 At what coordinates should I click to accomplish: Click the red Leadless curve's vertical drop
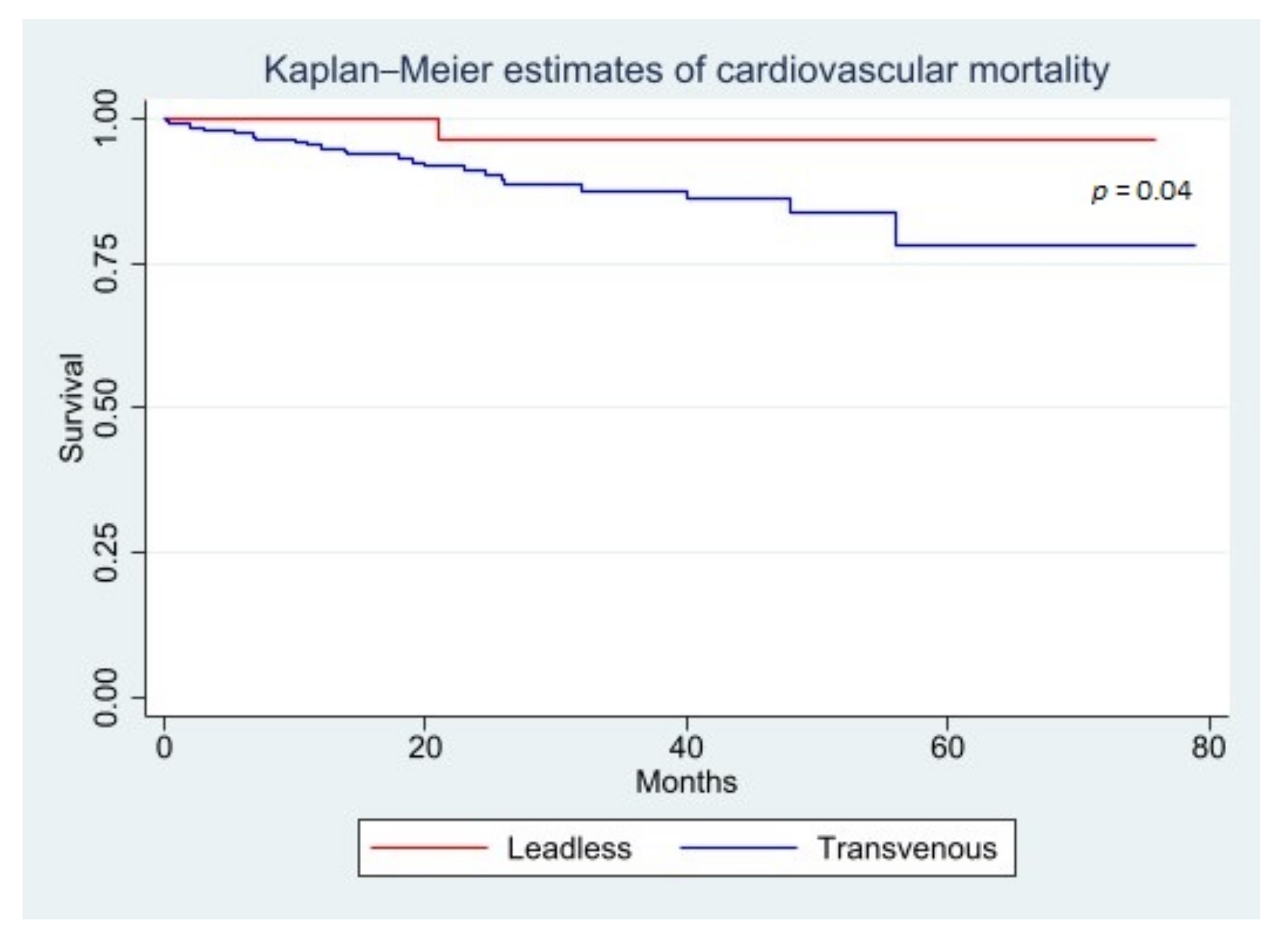(x=439, y=129)
